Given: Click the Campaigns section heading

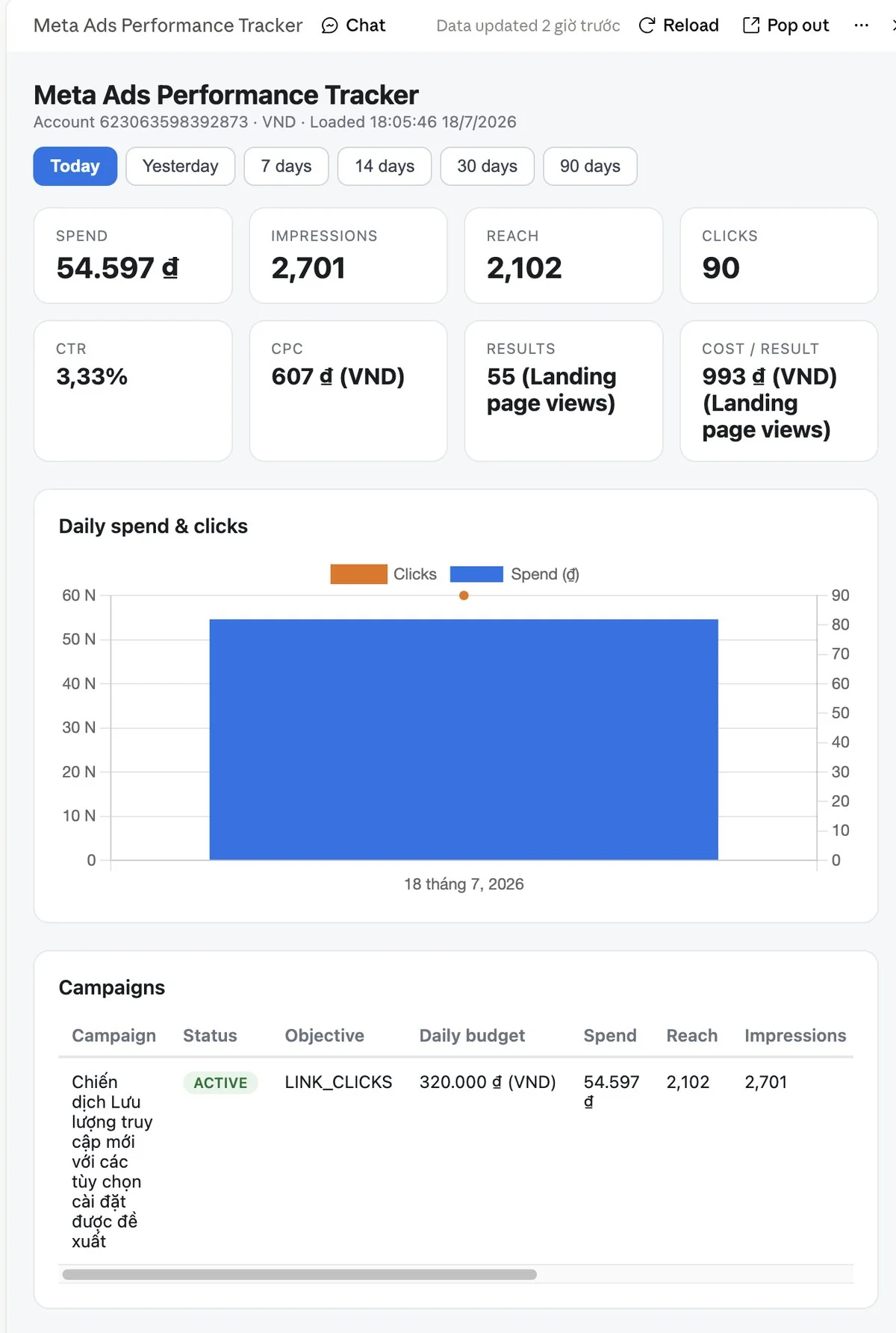Looking at the screenshot, I should pyautogui.click(x=112, y=987).
